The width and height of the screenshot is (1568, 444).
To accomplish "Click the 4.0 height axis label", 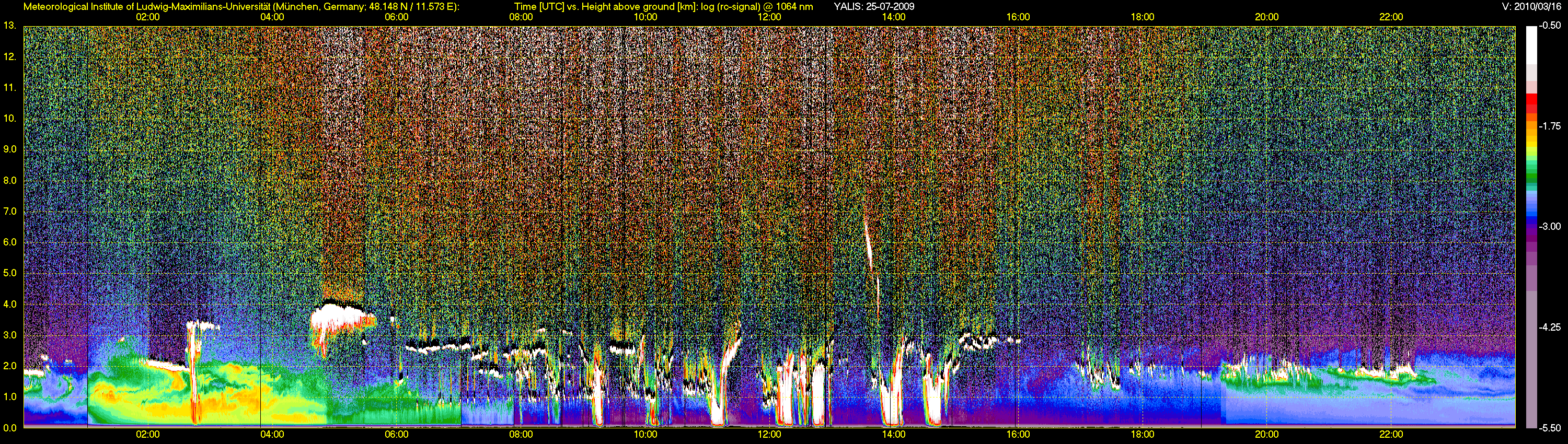I will pyautogui.click(x=10, y=304).
